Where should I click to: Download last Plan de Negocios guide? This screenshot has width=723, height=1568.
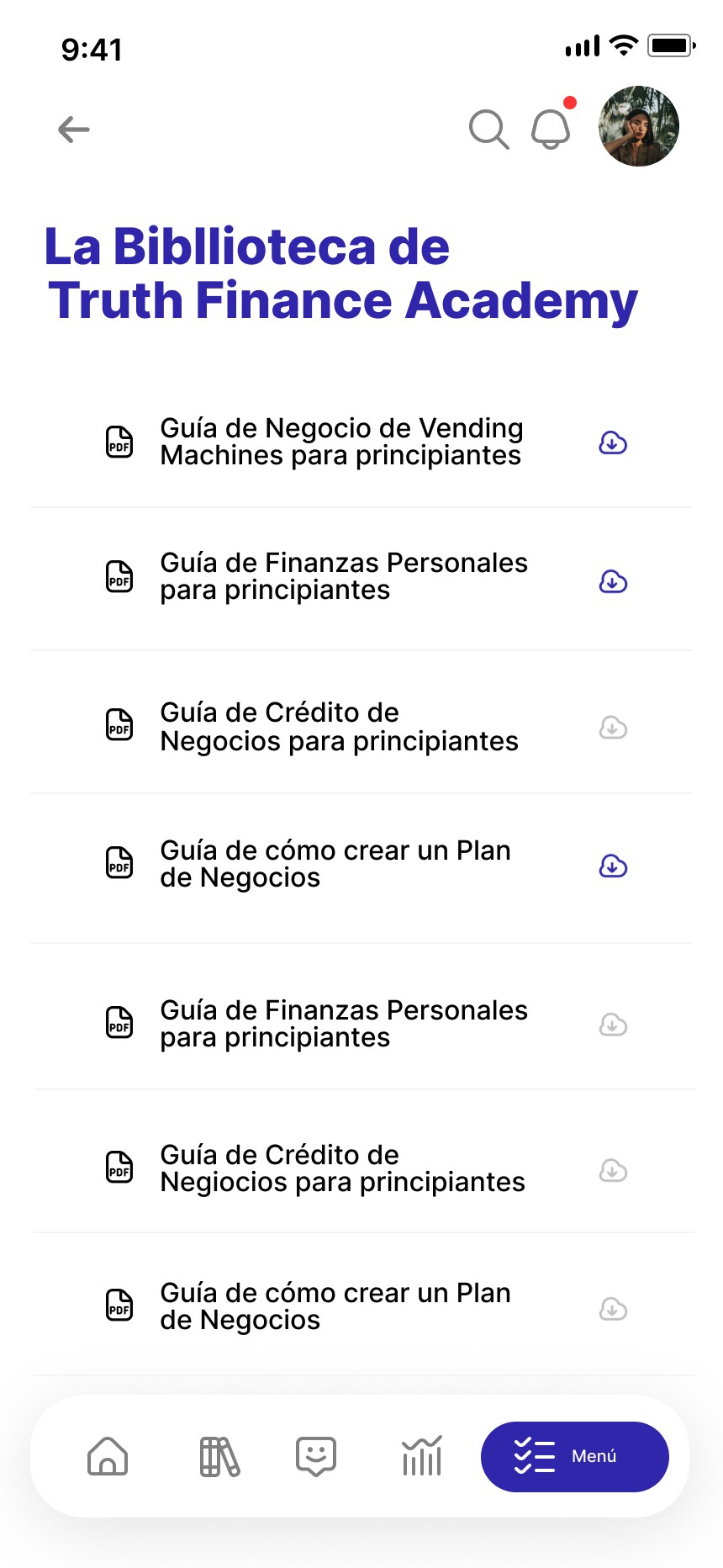point(613,1309)
